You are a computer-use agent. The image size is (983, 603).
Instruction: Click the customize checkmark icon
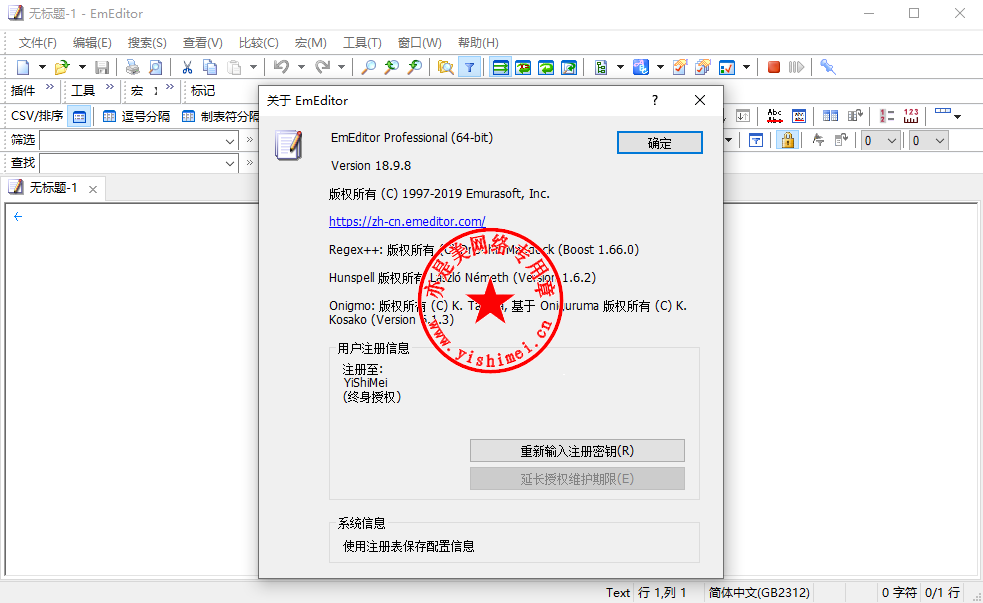click(727, 67)
